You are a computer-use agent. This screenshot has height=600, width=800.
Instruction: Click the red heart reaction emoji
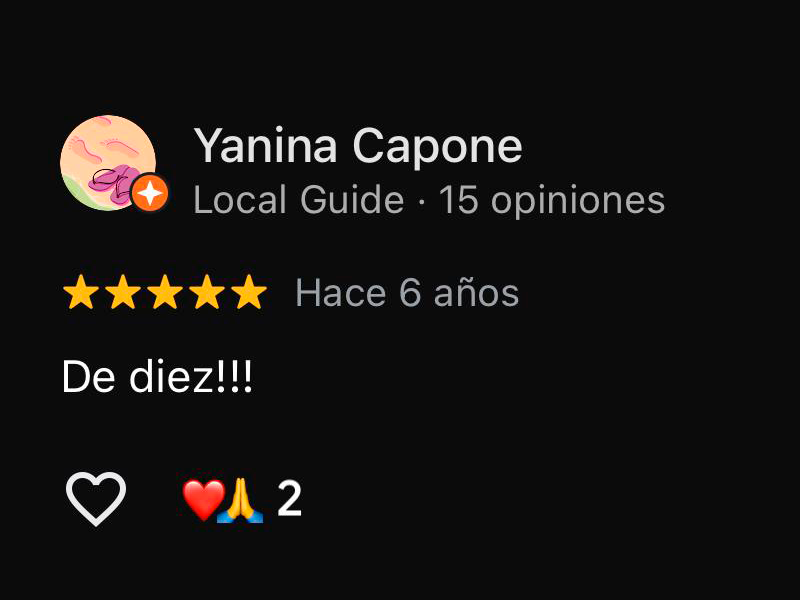click(203, 499)
